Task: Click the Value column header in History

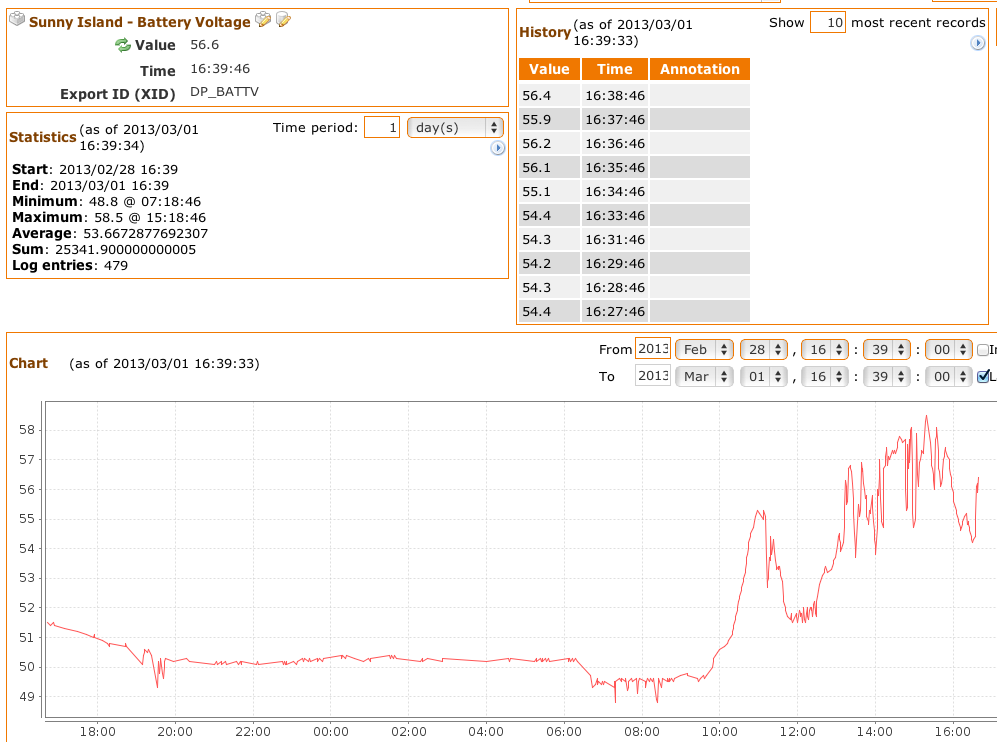Action: 549,69
